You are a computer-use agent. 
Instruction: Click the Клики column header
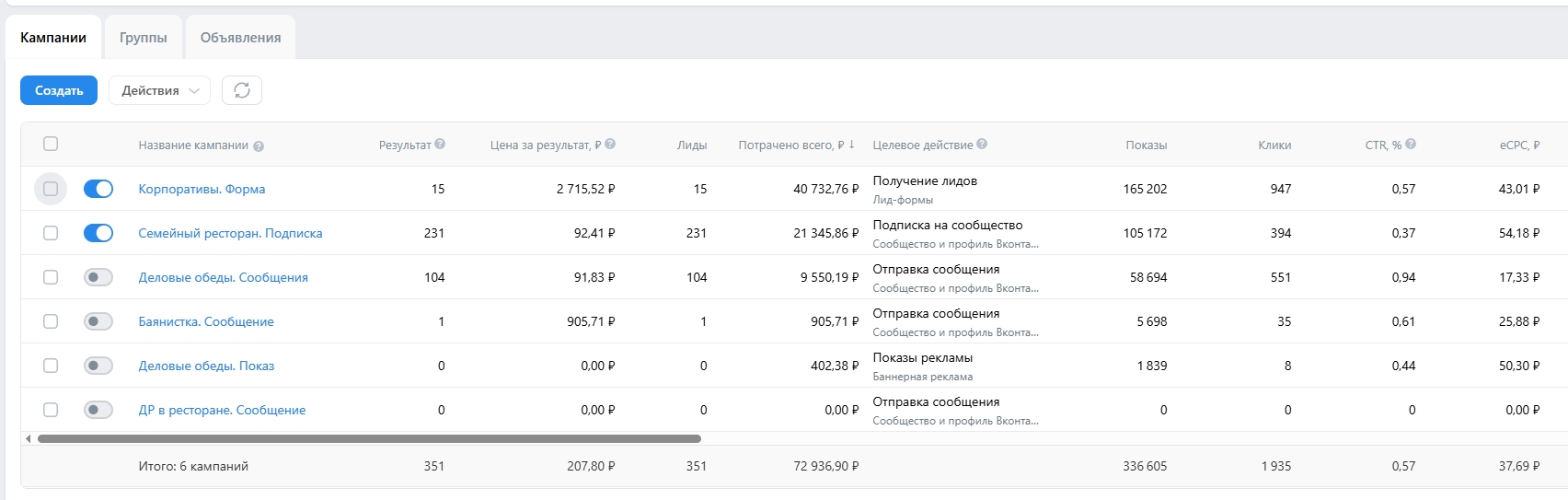pos(1274,145)
